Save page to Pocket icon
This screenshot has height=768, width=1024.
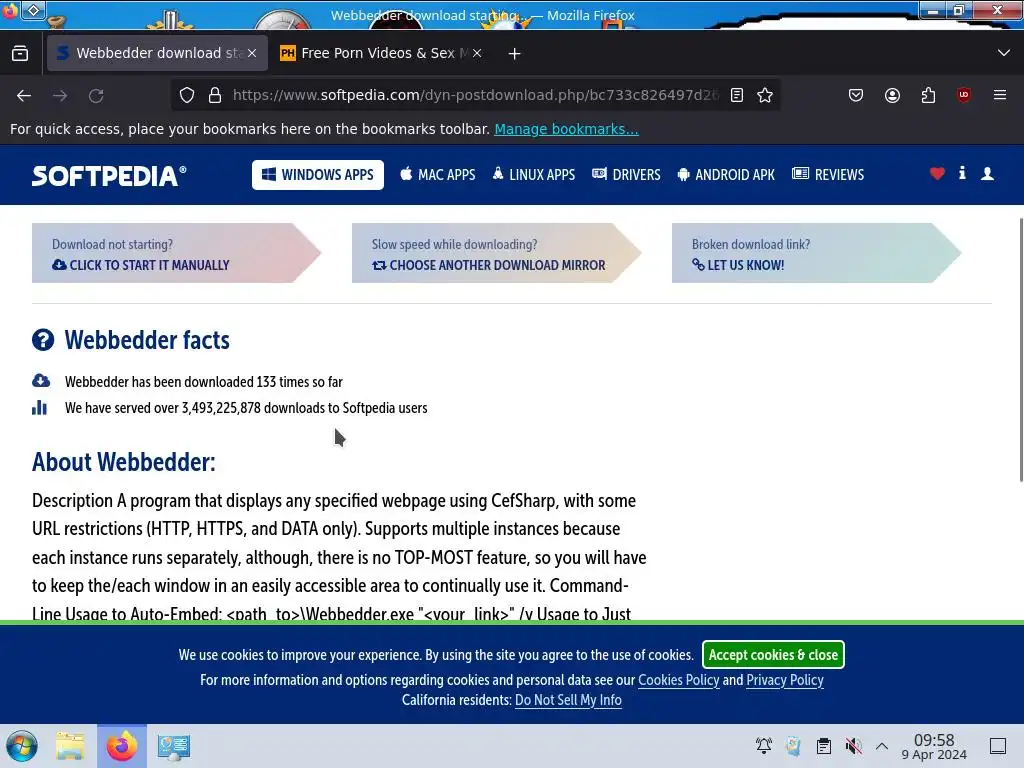tap(856, 95)
